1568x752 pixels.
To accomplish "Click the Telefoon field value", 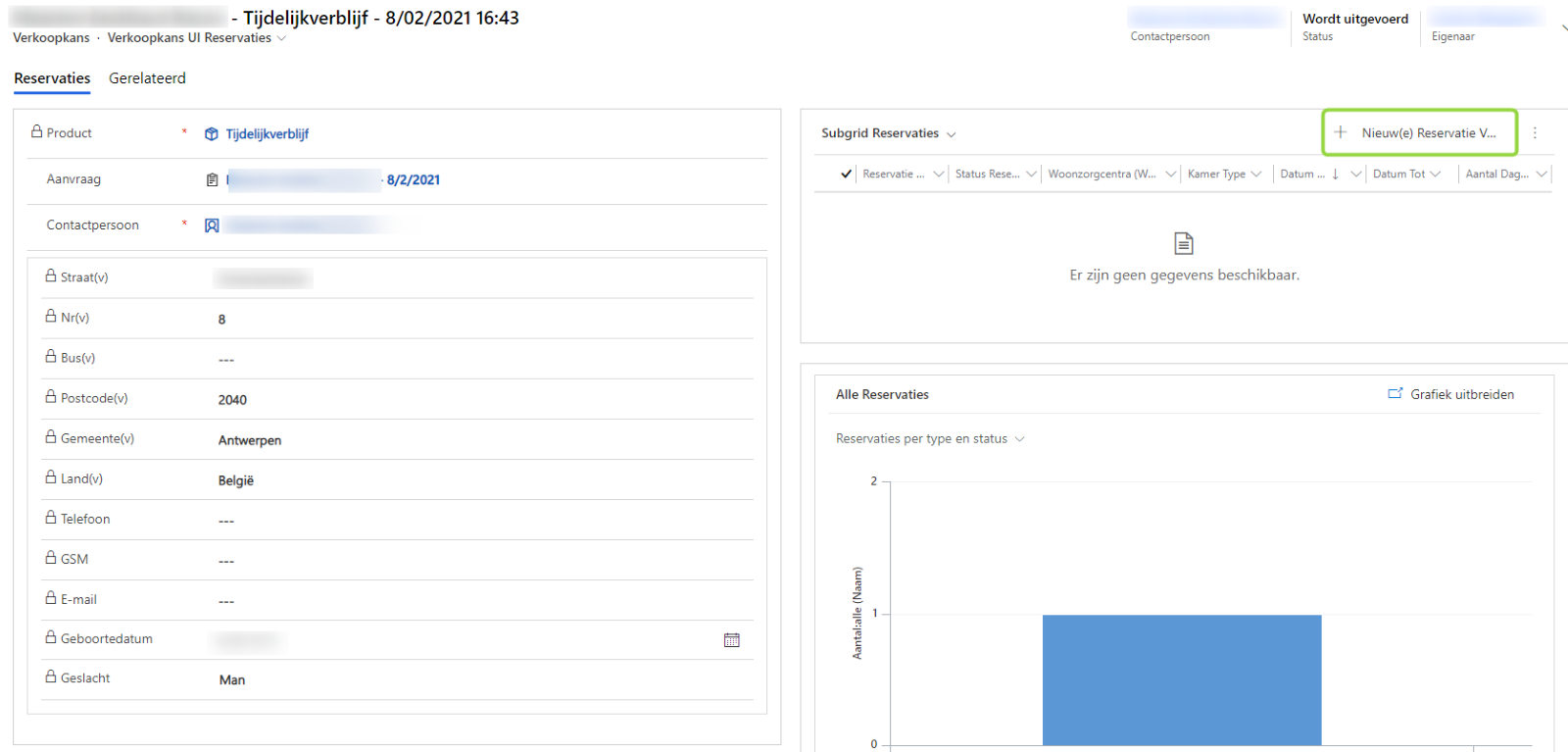I will [226, 521].
